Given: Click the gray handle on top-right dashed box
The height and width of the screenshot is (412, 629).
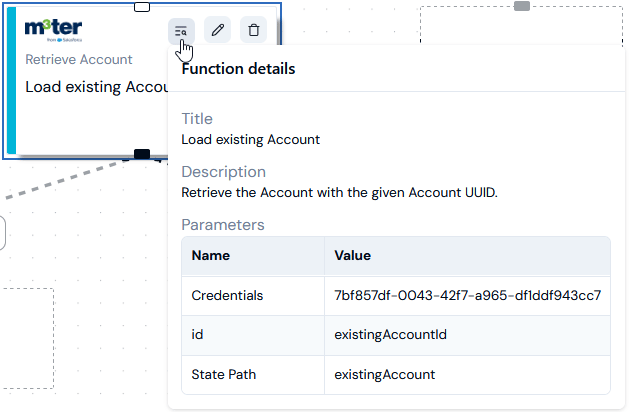Looking at the screenshot, I should coord(522,6).
